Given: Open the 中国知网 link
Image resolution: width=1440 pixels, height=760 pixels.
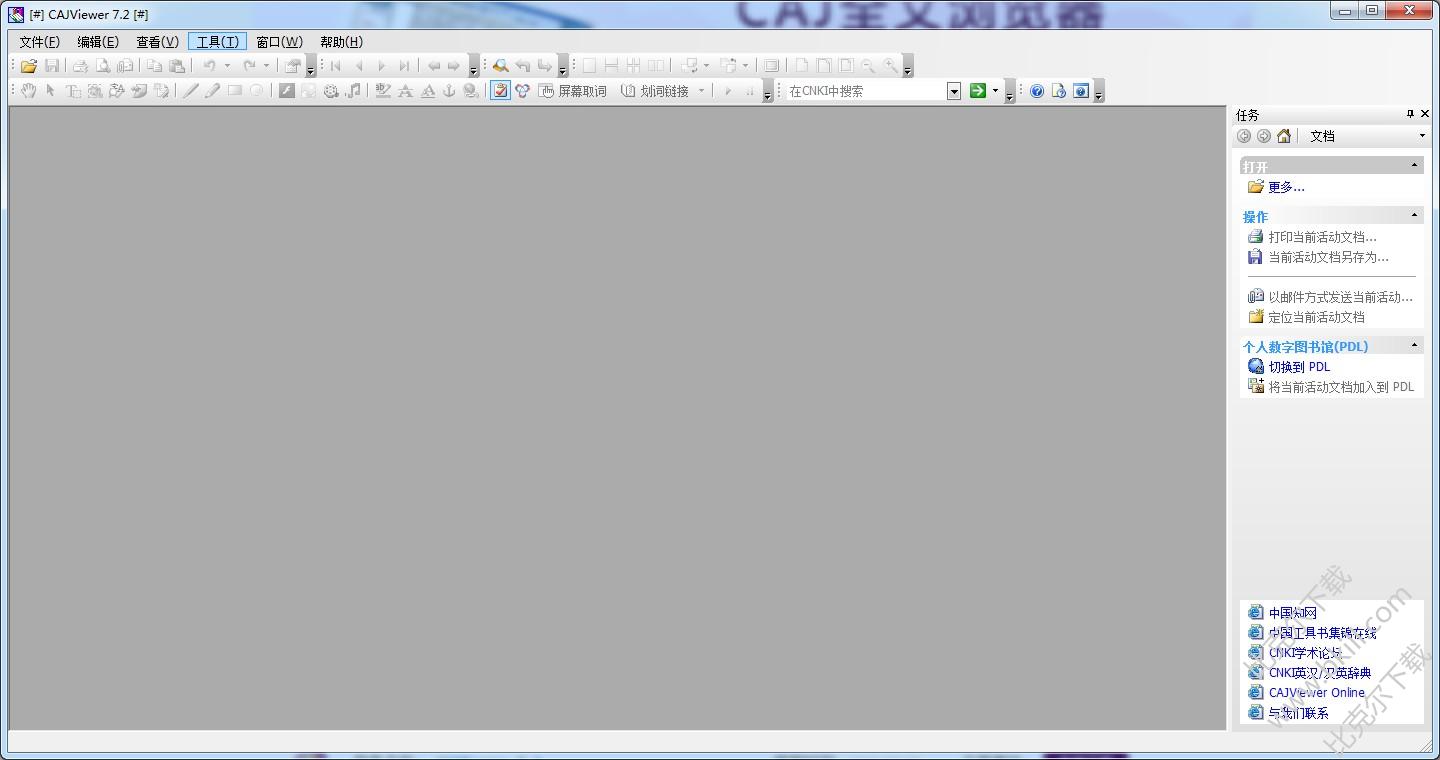Looking at the screenshot, I should coord(1292,613).
